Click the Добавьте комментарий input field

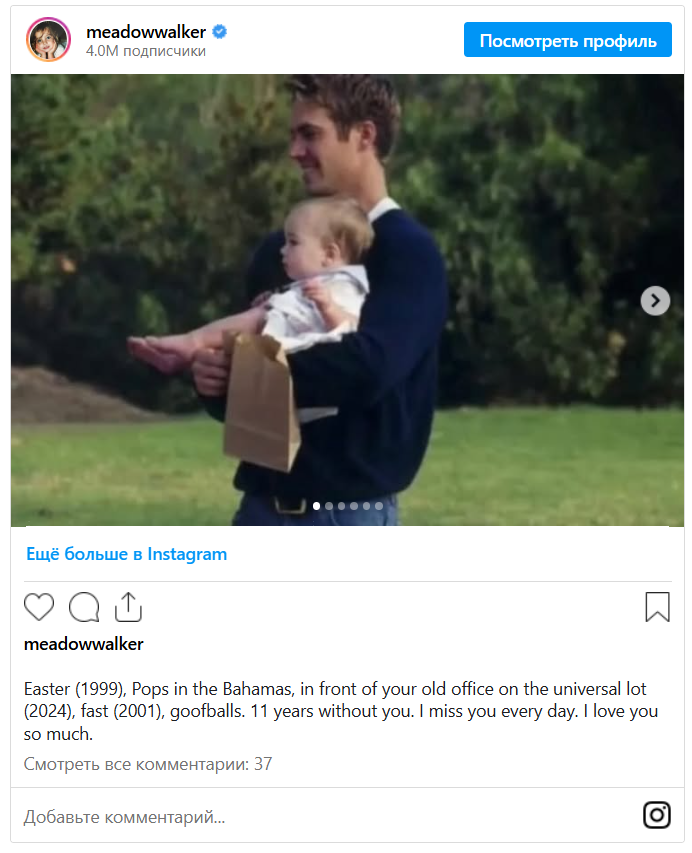pyautogui.click(x=326, y=816)
